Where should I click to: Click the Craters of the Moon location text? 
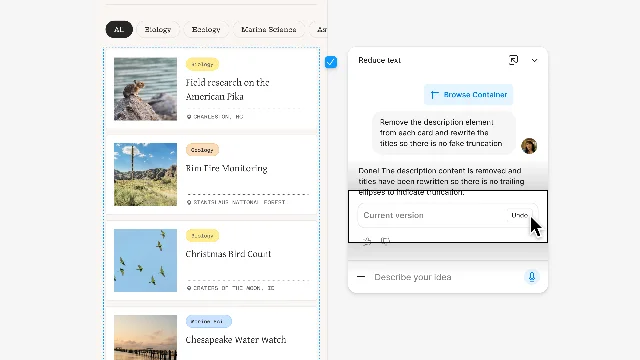pyautogui.click(x=234, y=288)
